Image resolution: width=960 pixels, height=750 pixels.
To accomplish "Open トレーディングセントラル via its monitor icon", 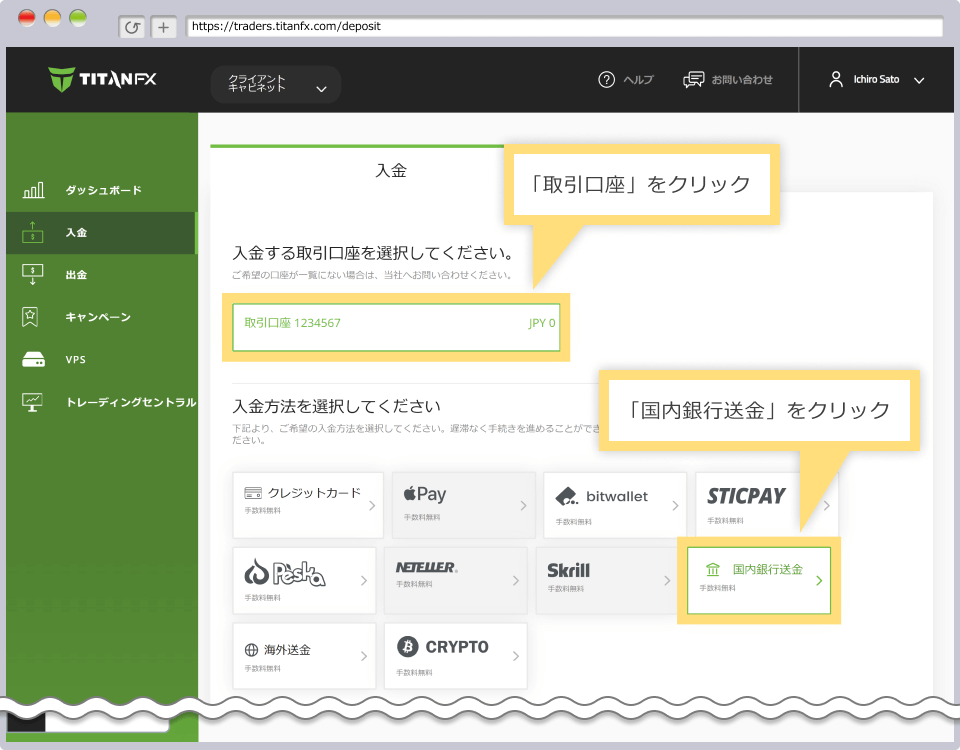I will 33,401.
